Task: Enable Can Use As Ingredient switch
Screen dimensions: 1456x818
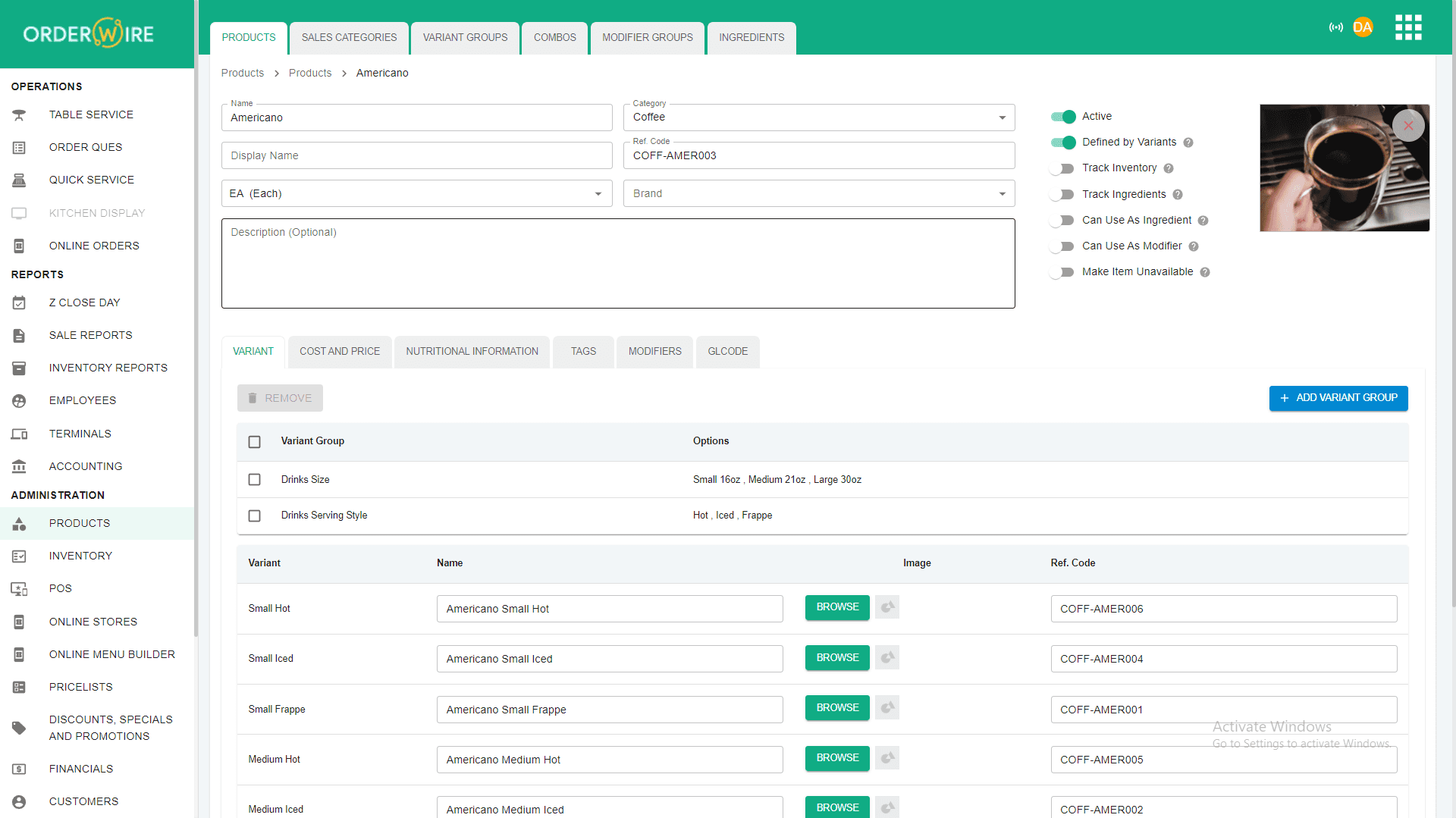Action: 1062,221
